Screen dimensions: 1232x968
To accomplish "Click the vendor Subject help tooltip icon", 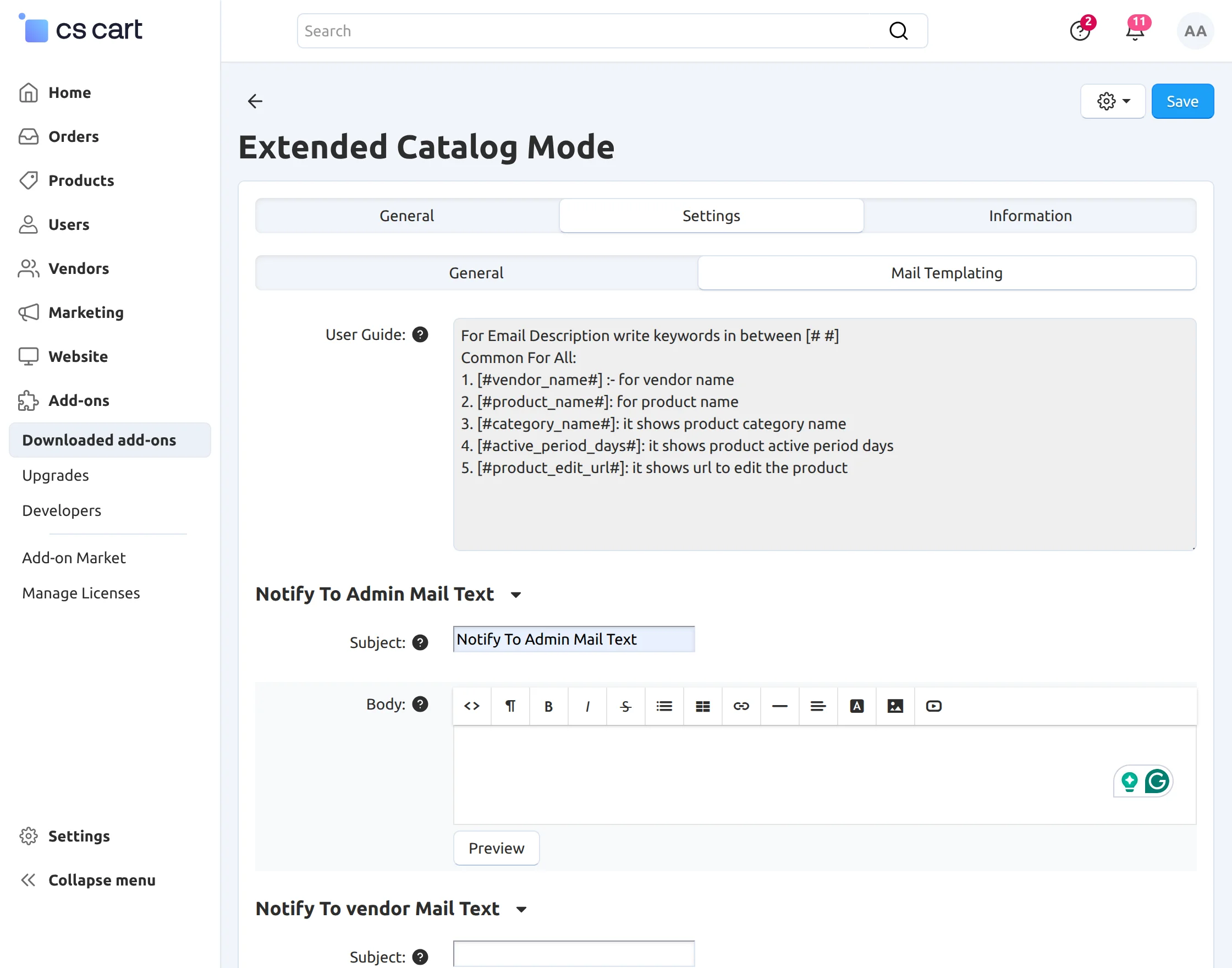I will (420, 957).
